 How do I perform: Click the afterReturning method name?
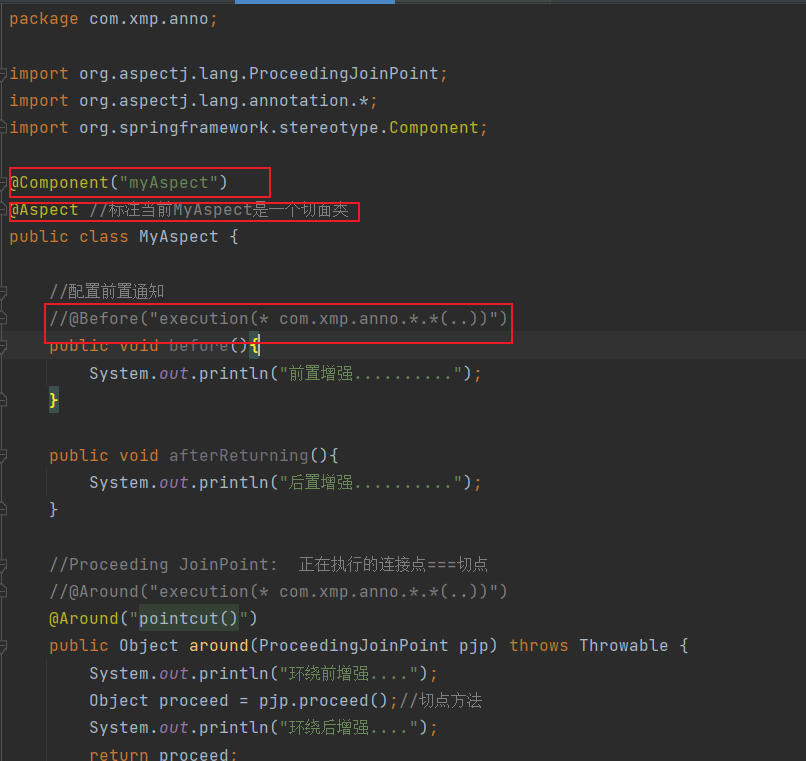point(239,456)
